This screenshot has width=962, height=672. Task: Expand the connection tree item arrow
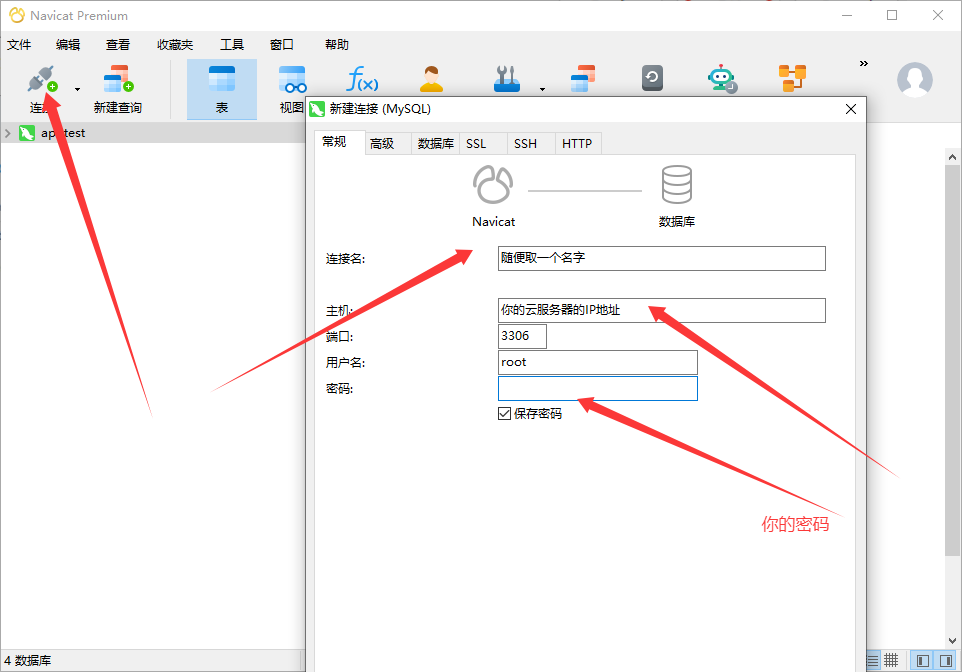8,133
